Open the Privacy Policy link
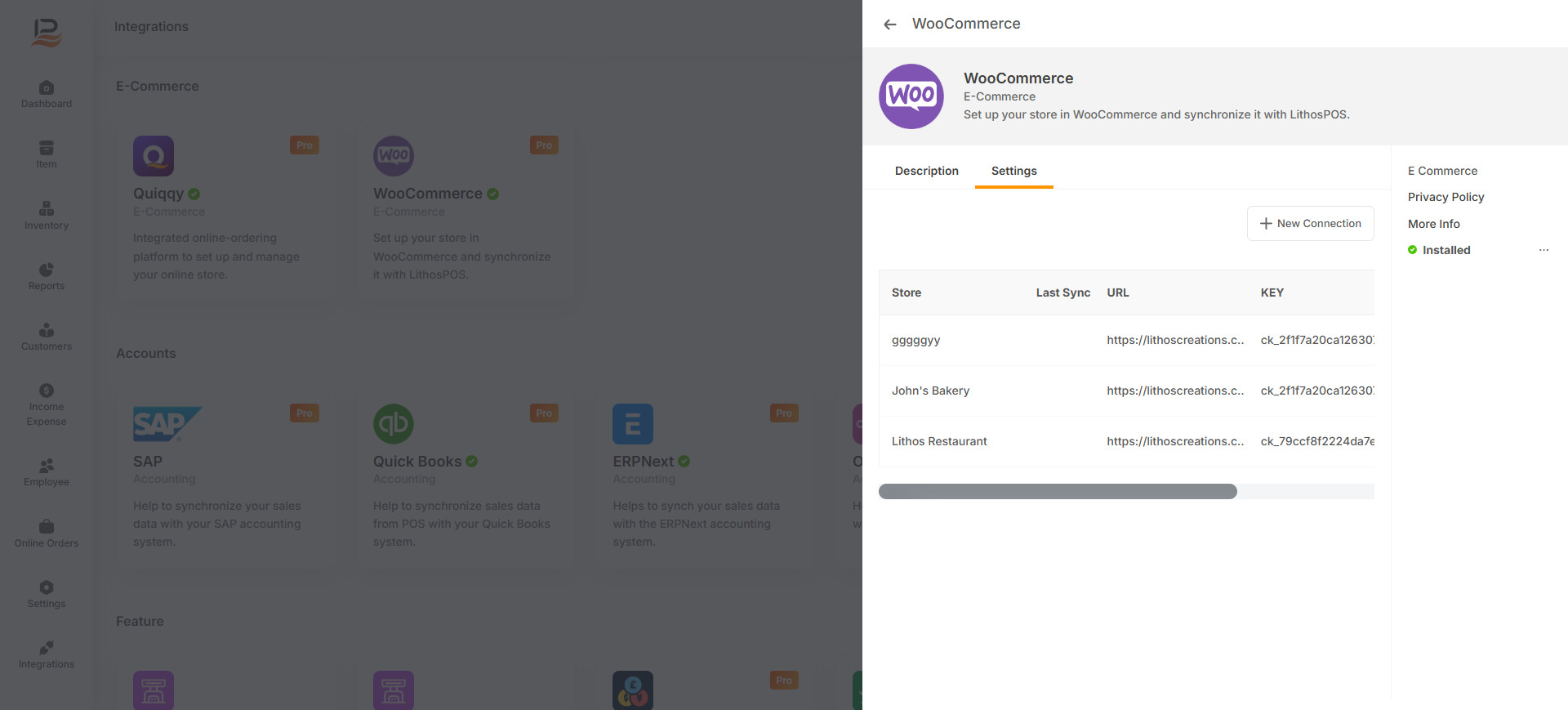 click(1445, 197)
